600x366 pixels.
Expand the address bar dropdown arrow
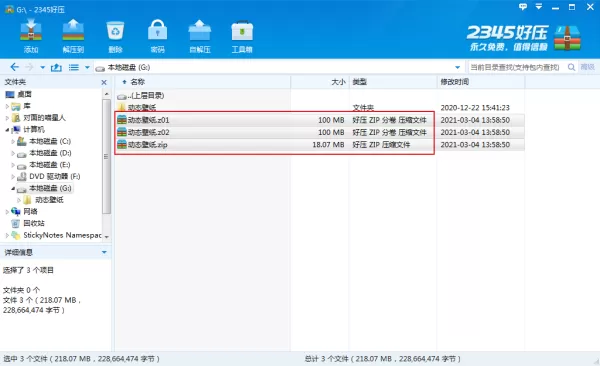click(x=457, y=68)
